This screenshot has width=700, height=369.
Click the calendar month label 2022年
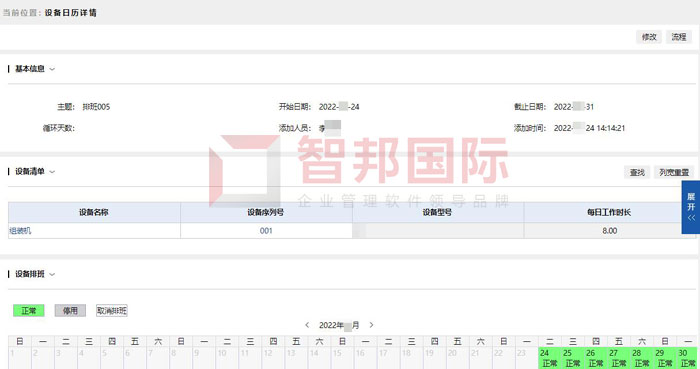[339, 325]
